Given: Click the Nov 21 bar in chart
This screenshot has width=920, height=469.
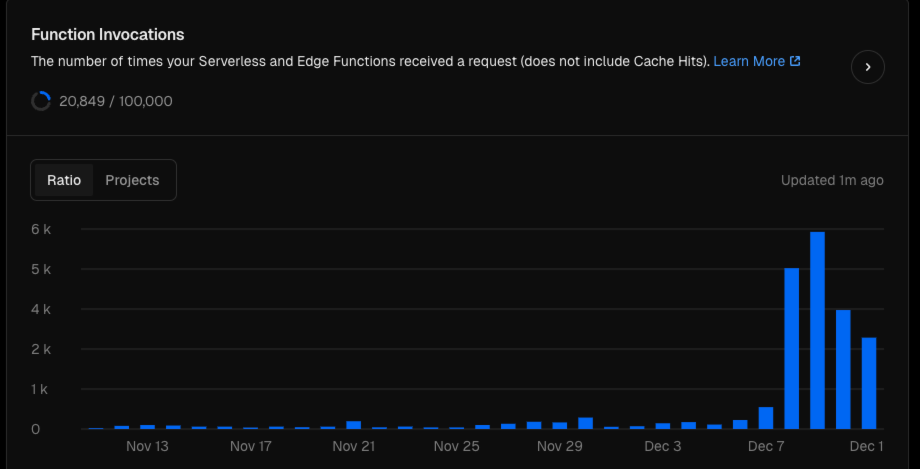Looking at the screenshot, I should click(x=353, y=425).
